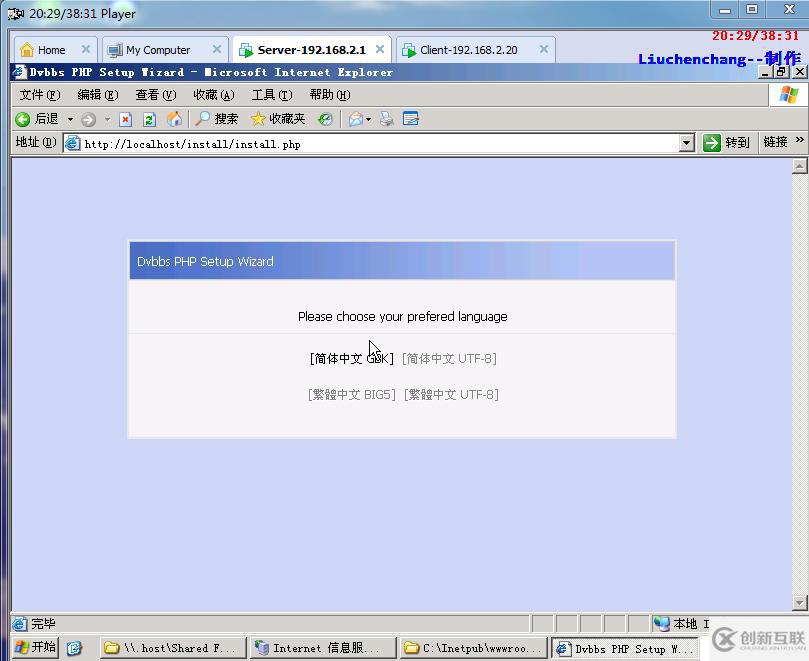
Task: Click the page scrollbar up arrow
Action: [x=800, y=166]
